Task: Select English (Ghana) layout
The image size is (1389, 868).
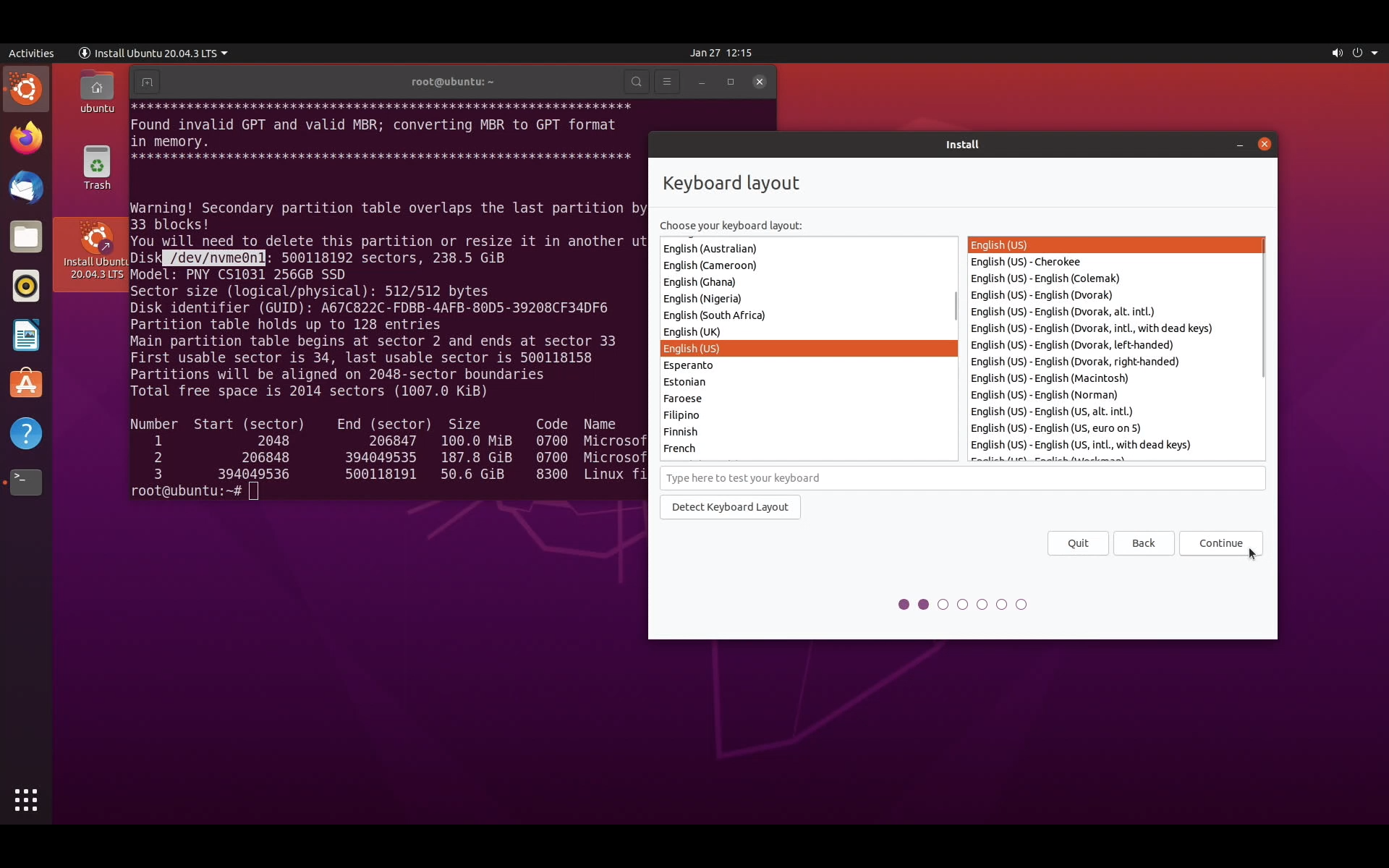Action: [x=809, y=282]
